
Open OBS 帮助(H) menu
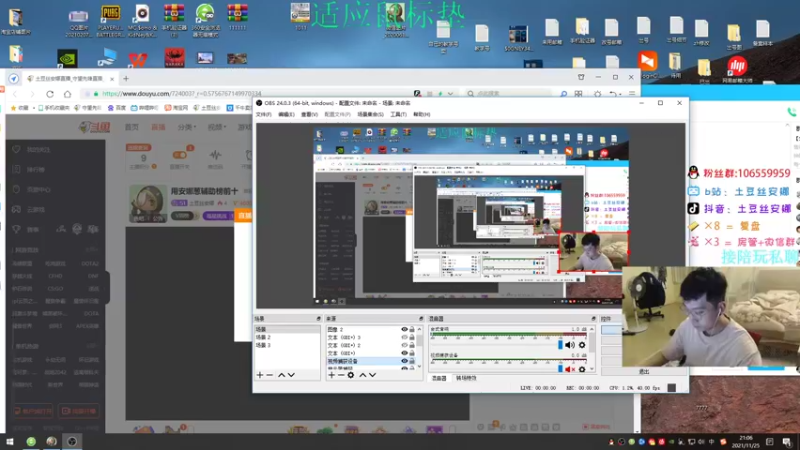click(421, 114)
